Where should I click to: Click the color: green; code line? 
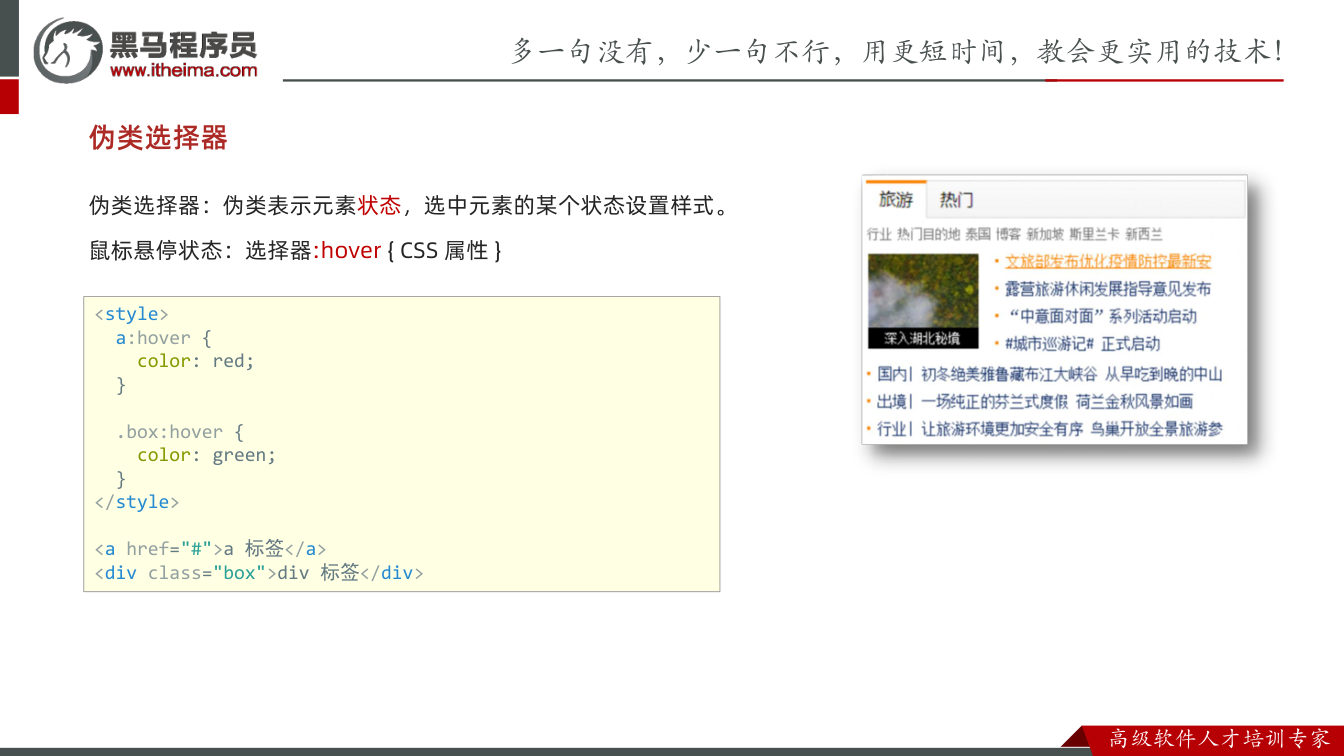207,455
